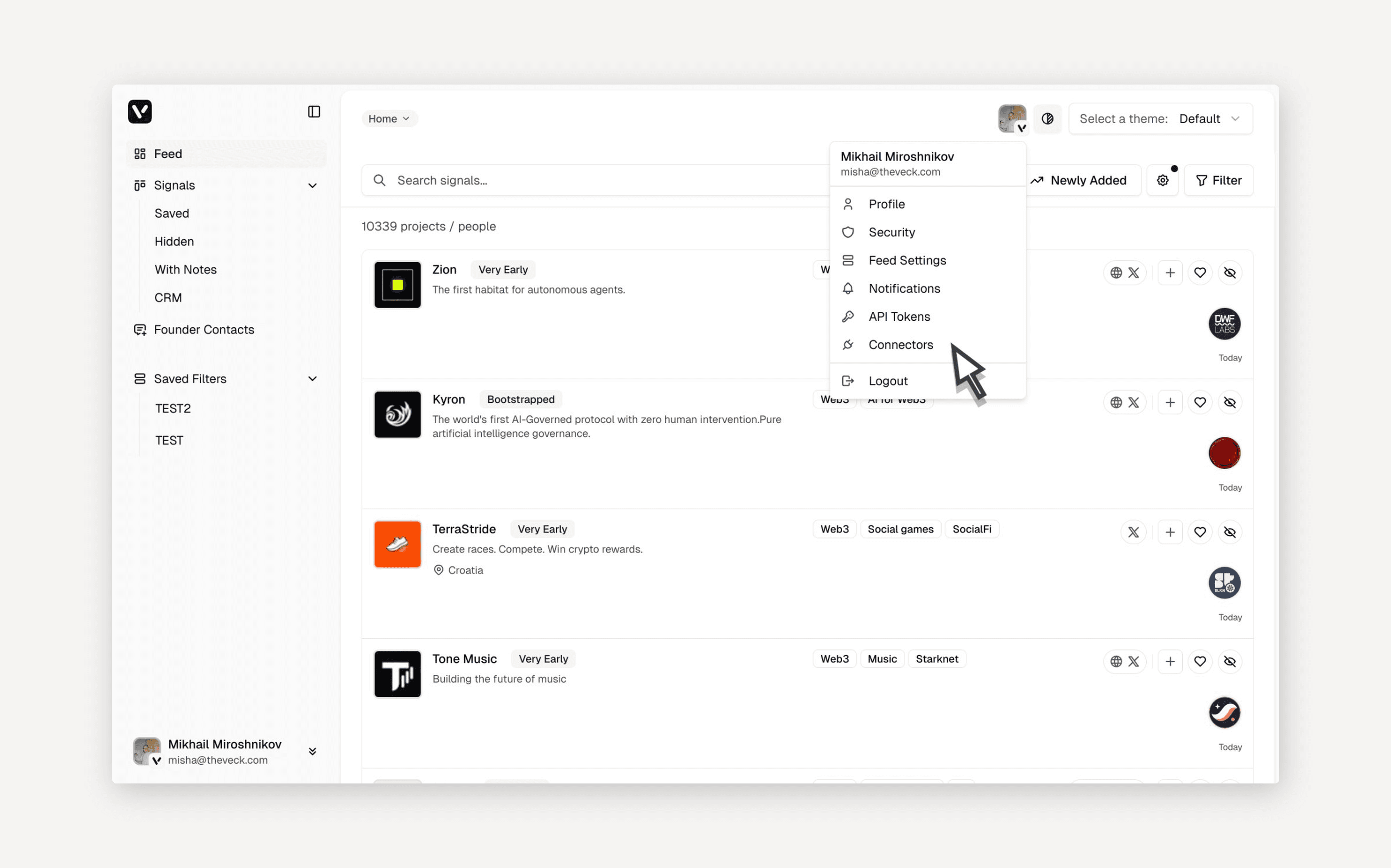Hide the Zion project with eye icon
Image resolution: width=1391 pixels, height=868 pixels.
(1230, 273)
